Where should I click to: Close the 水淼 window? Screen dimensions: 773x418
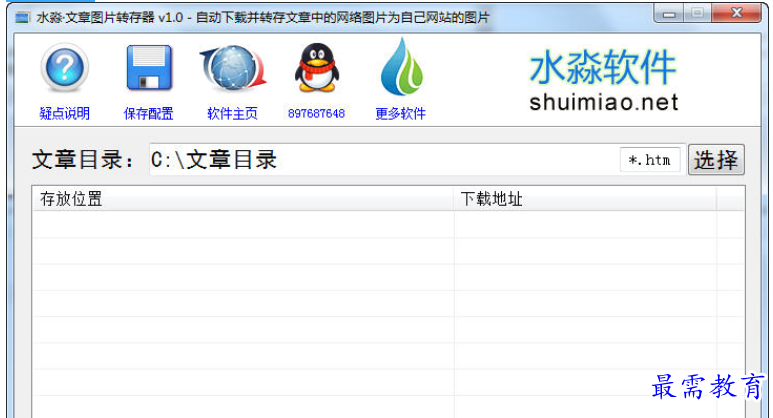coord(737,13)
